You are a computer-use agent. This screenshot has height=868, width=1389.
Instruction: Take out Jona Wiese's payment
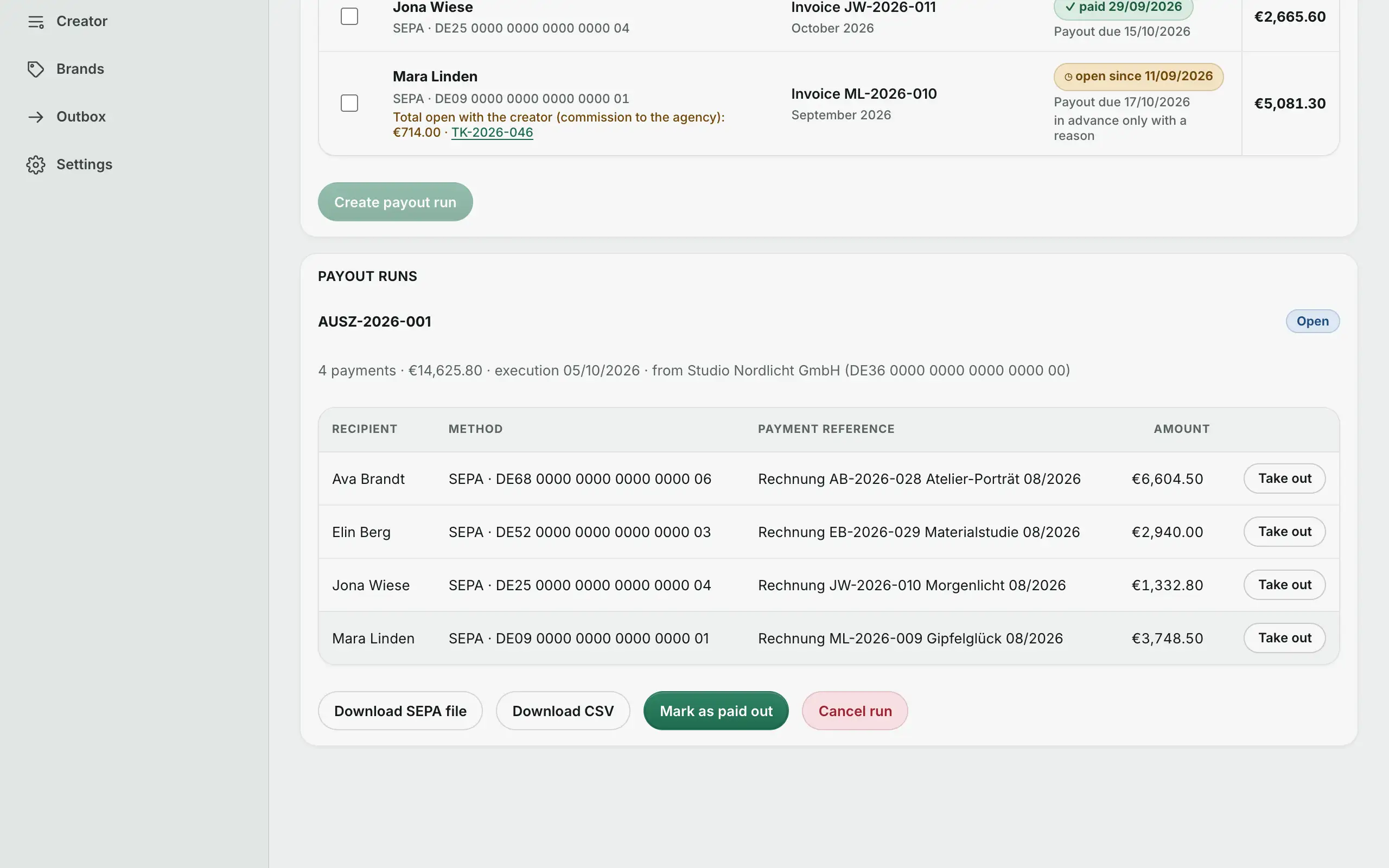point(1284,584)
